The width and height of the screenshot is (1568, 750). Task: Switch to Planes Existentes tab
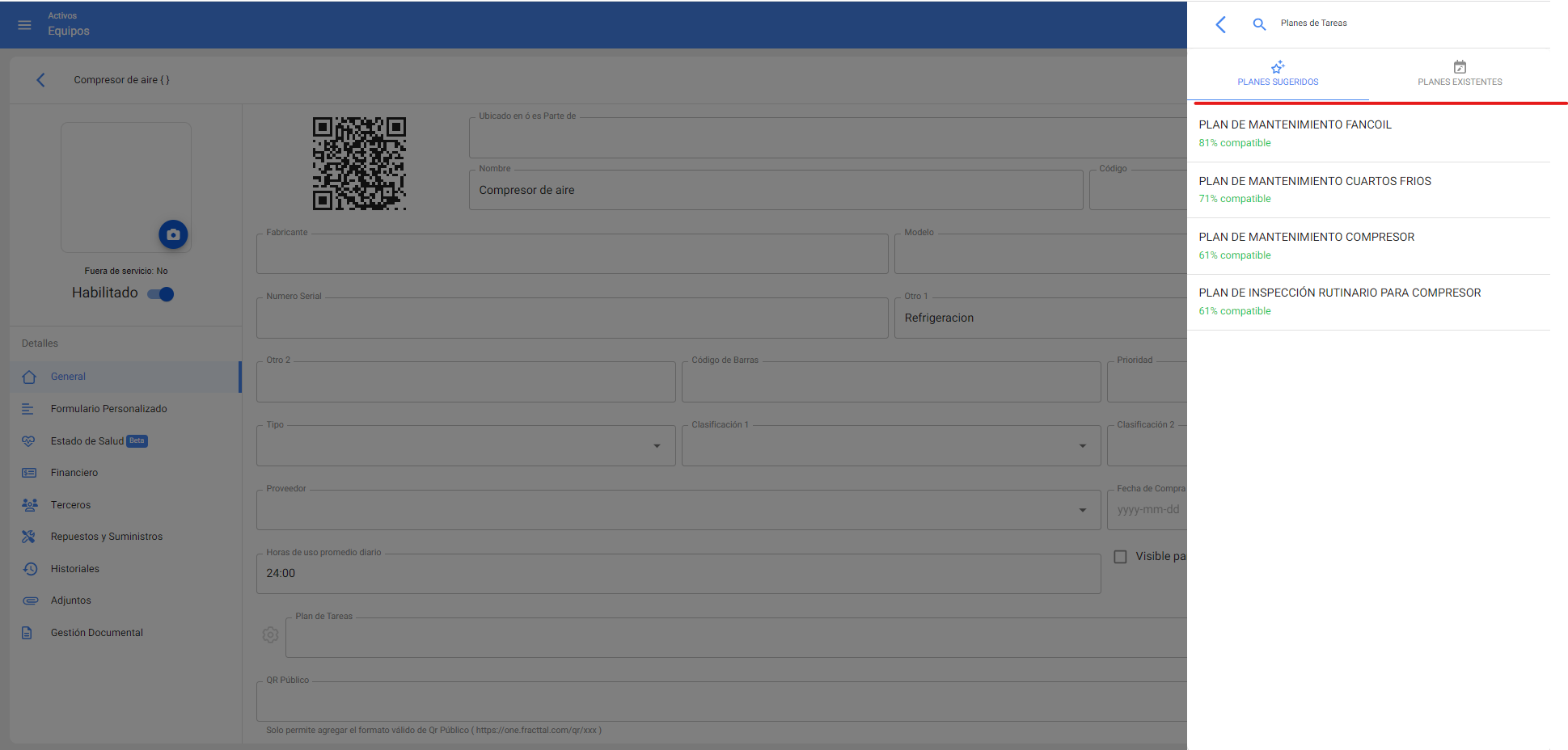[x=1459, y=74]
